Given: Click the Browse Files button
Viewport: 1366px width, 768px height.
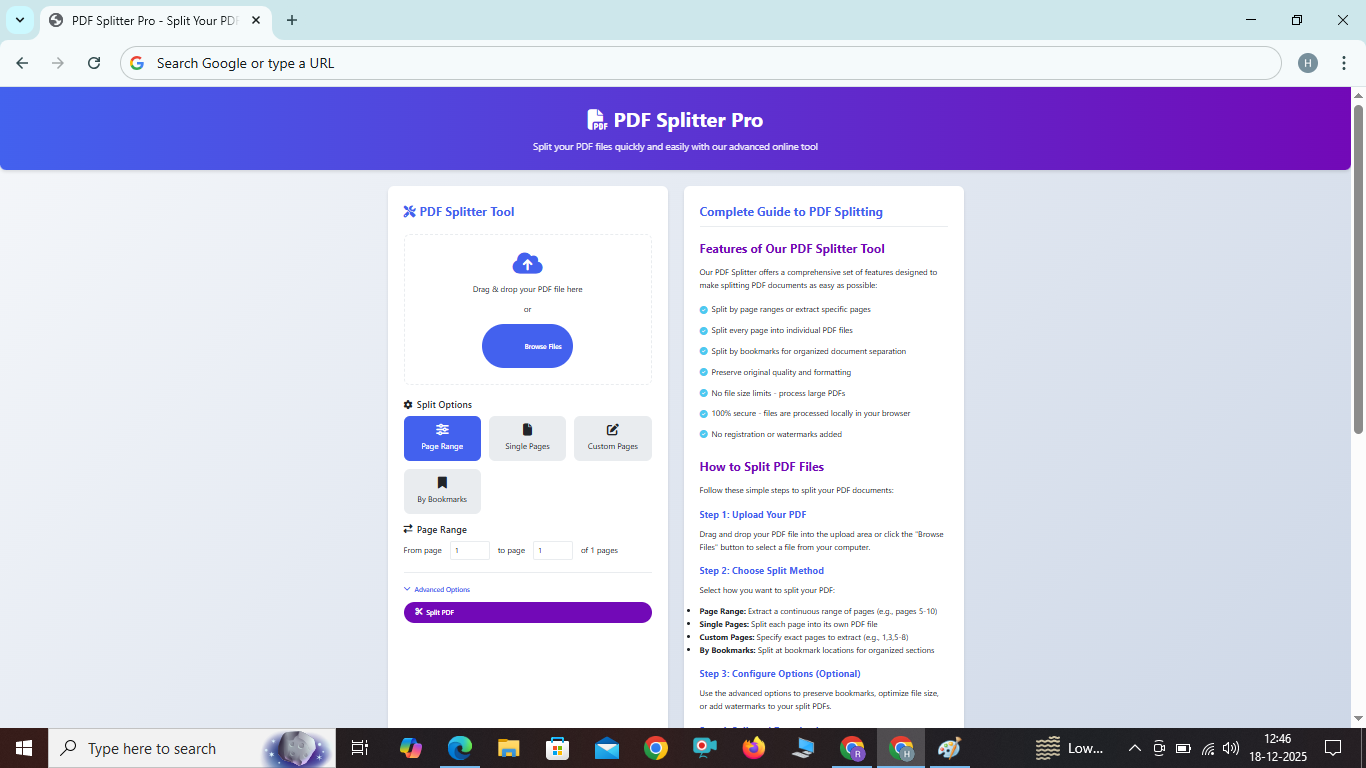Looking at the screenshot, I should point(527,345).
